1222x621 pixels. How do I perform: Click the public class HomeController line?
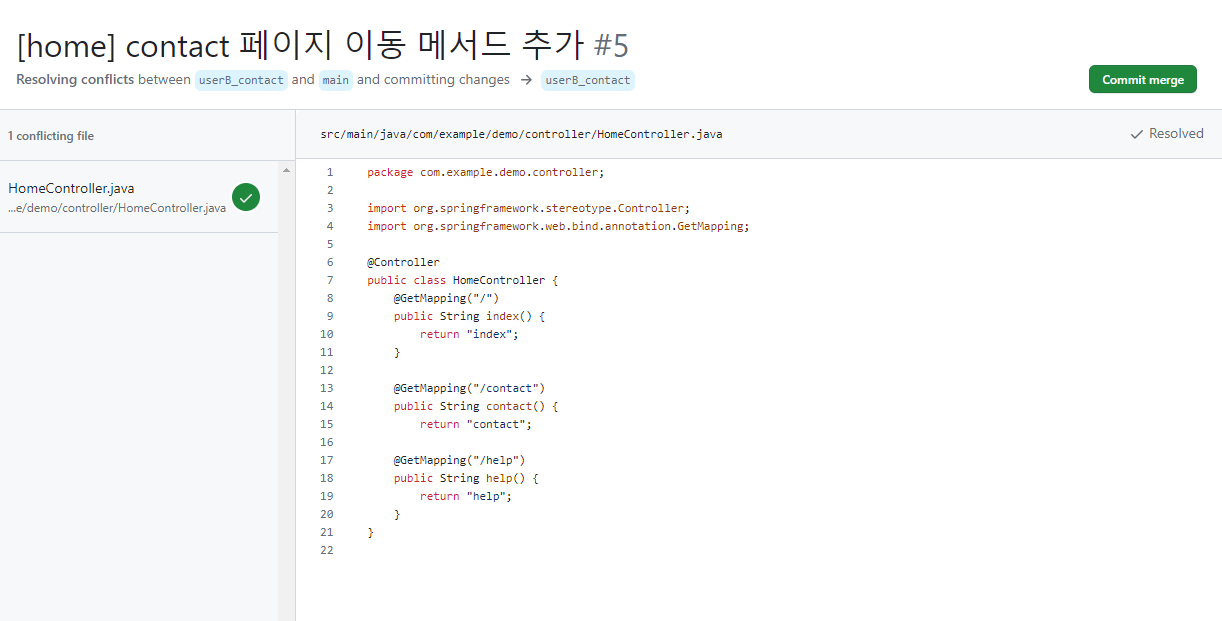pyautogui.click(x=462, y=280)
